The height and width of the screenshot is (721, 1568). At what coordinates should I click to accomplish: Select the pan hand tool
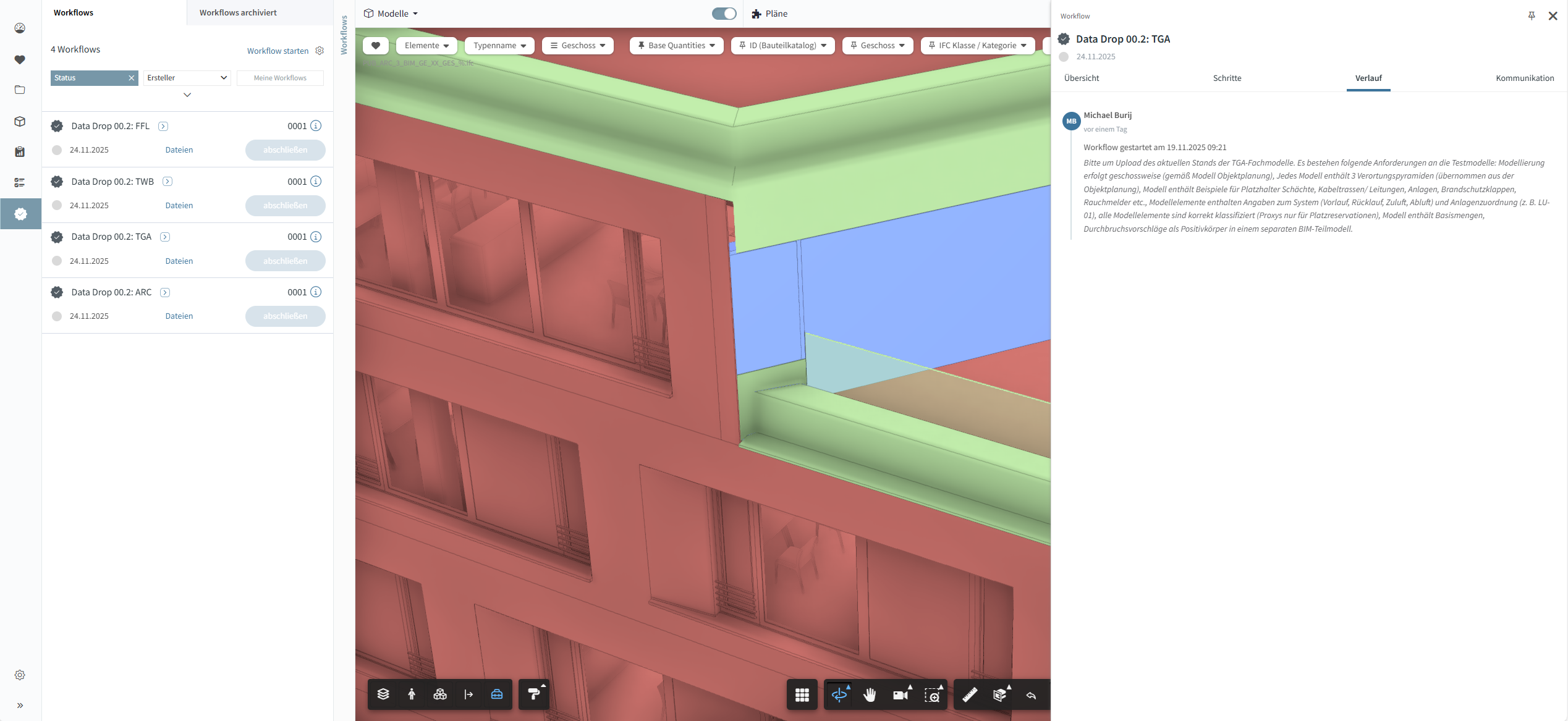(870, 695)
